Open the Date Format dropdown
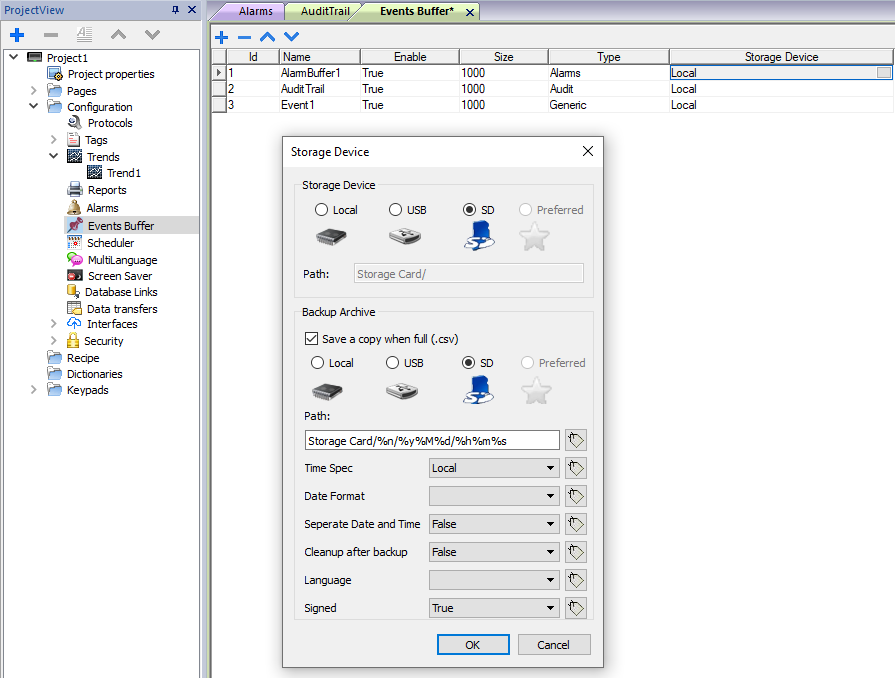The height and width of the screenshot is (678, 895). pyautogui.click(x=493, y=496)
